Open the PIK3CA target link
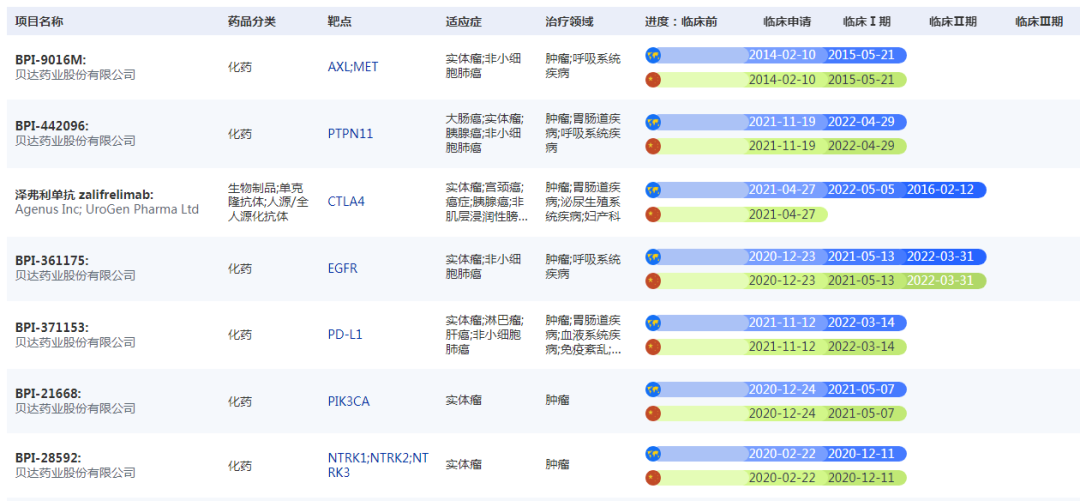The width and height of the screenshot is (1080, 501). coord(349,401)
